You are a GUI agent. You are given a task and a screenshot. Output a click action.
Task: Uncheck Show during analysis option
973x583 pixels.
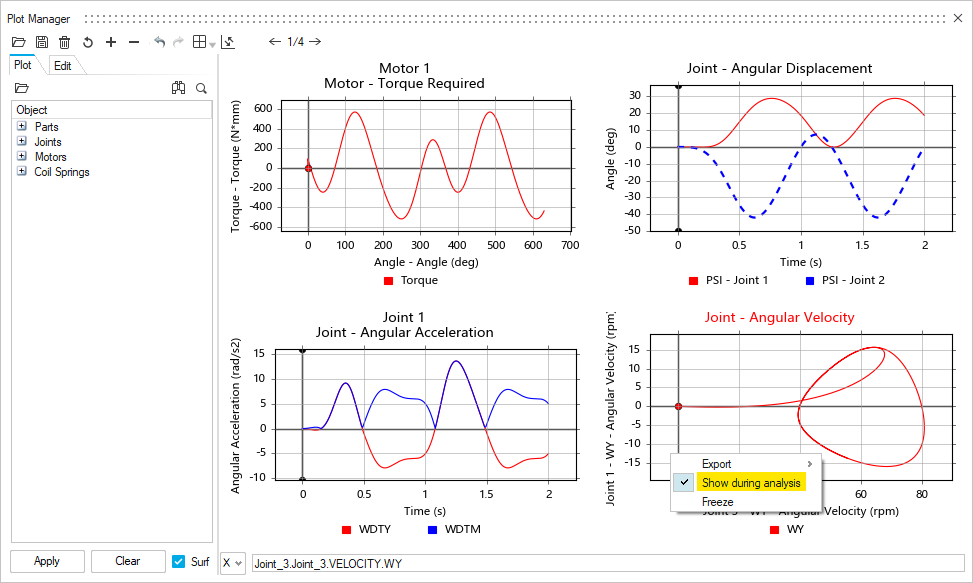point(750,483)
